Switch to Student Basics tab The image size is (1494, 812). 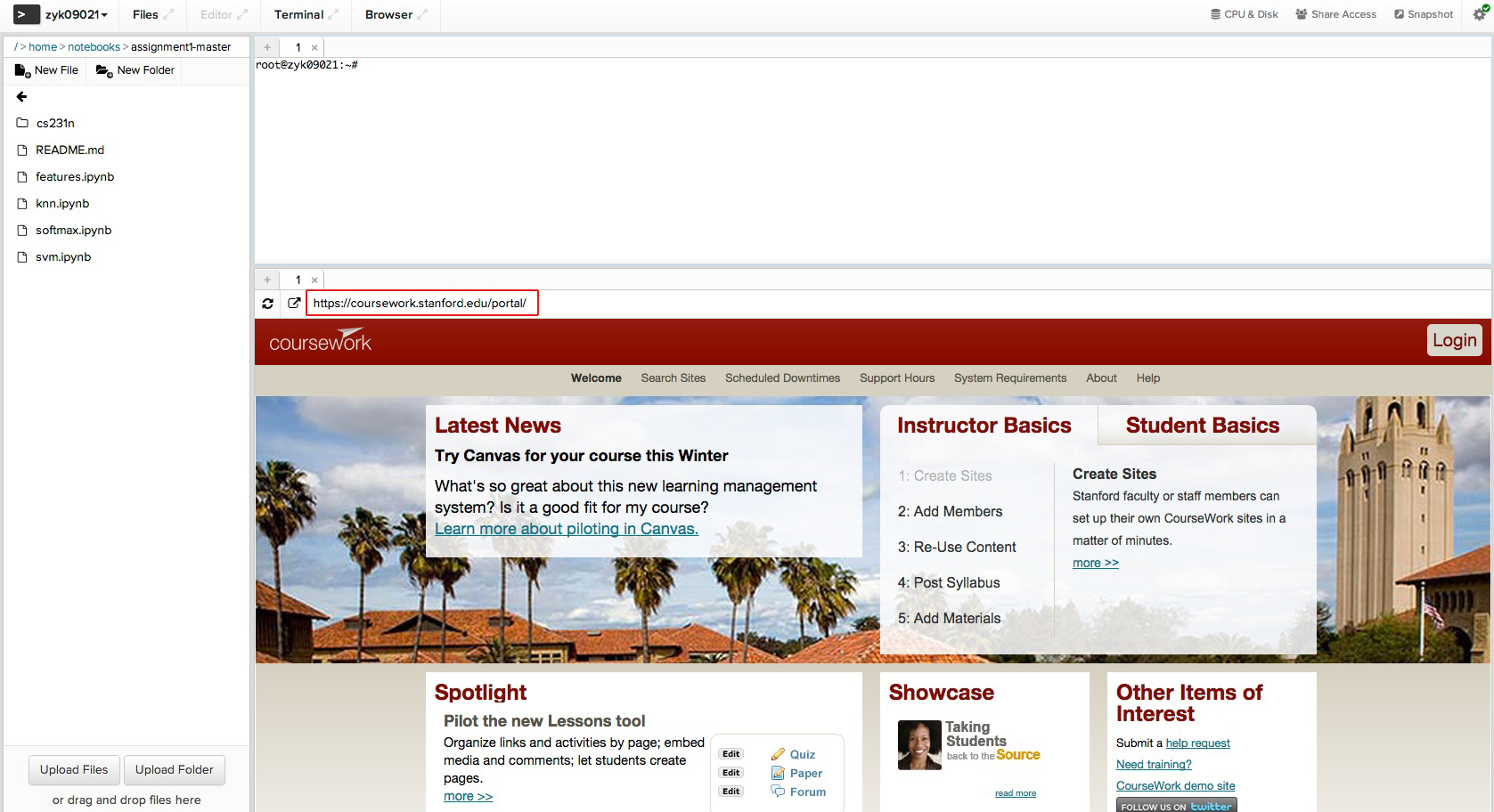[x=1203, y=426]
